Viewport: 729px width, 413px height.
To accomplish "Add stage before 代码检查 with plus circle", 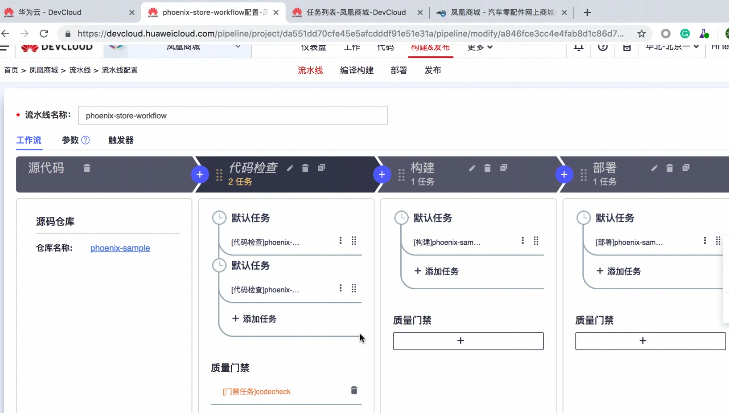I will tap(199, 174).
